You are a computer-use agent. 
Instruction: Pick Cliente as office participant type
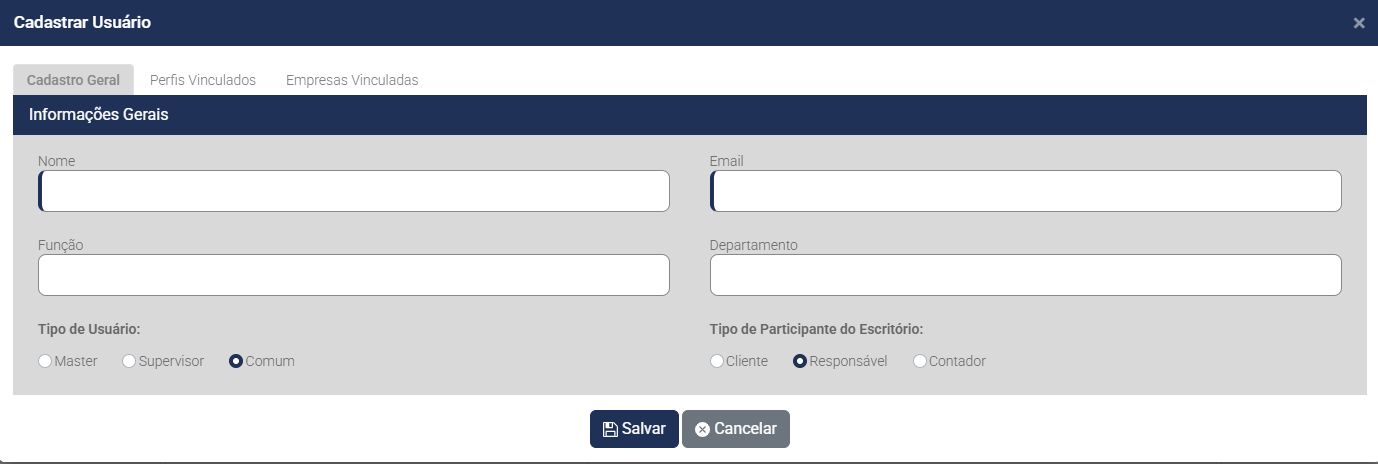tap(717, 361)
